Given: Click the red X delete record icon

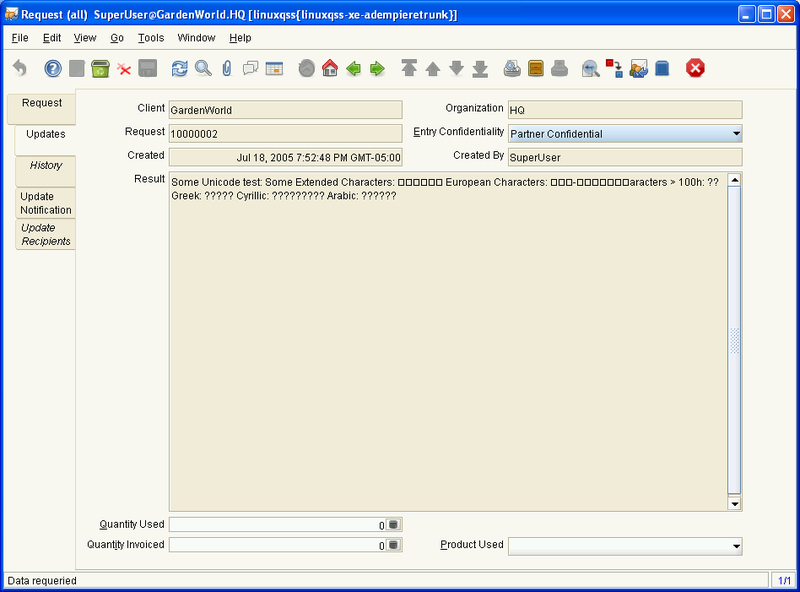Looking at the screenshot, I should tap(124, 68).
